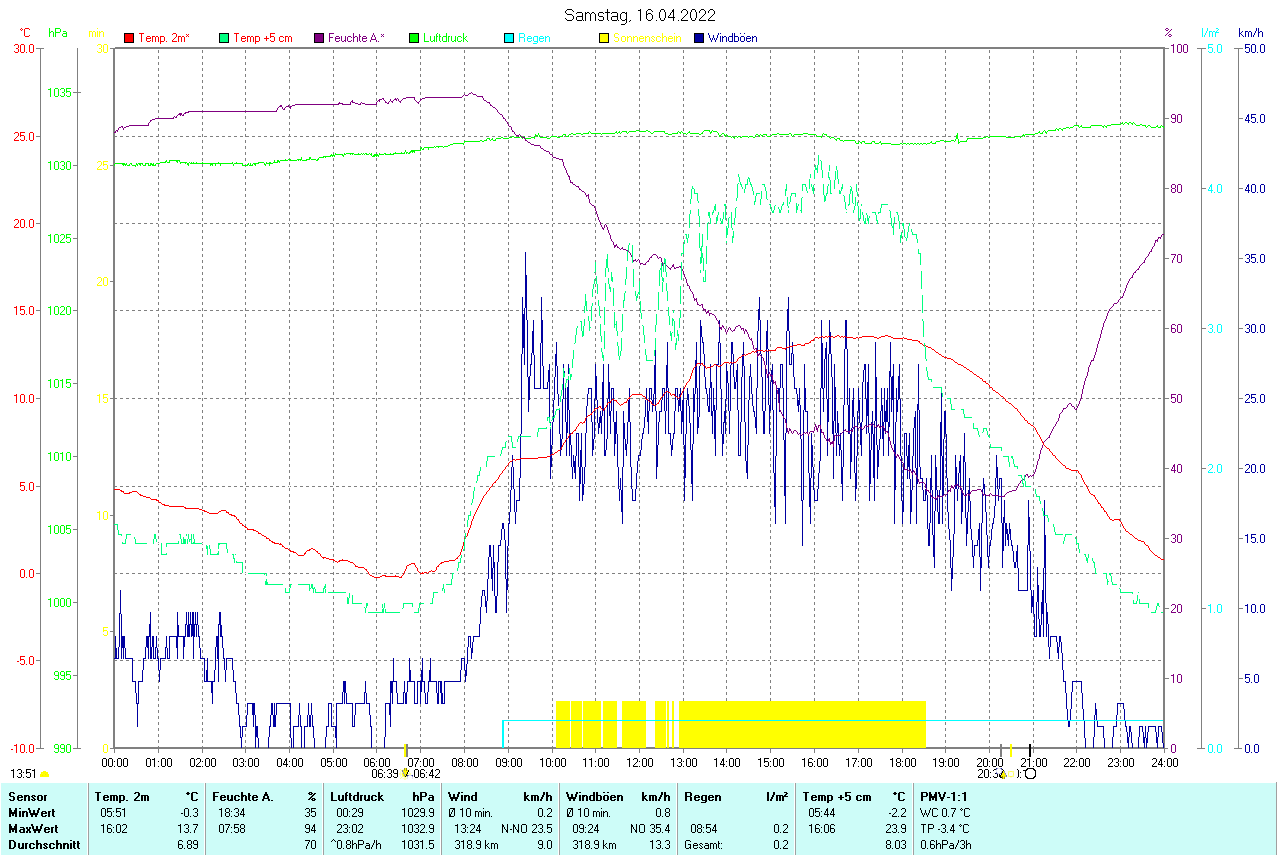Click the hPa axis unit label
Image resolution: width=1277 pixels, height=855 pixels.
(x=58, y=33)
